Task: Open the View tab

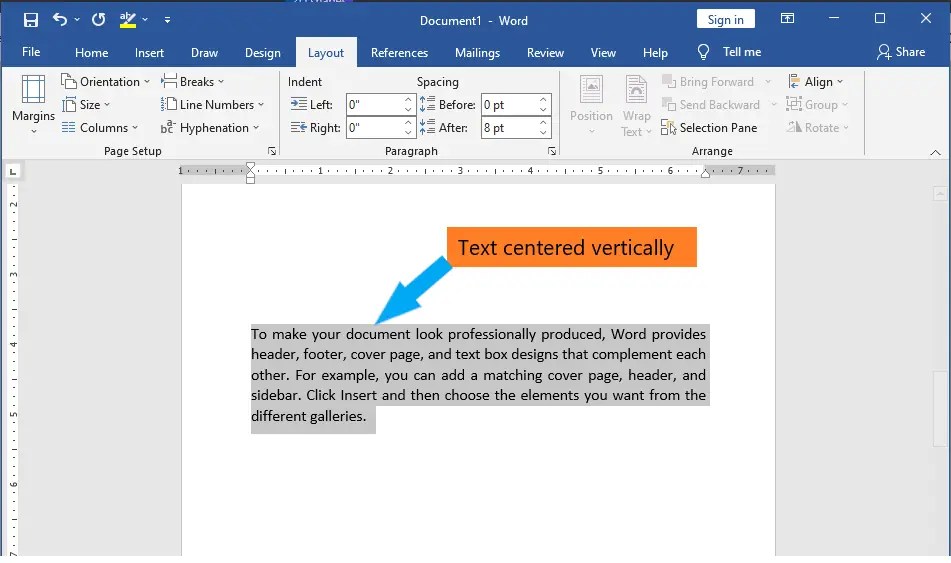Action: pos(603,53)
